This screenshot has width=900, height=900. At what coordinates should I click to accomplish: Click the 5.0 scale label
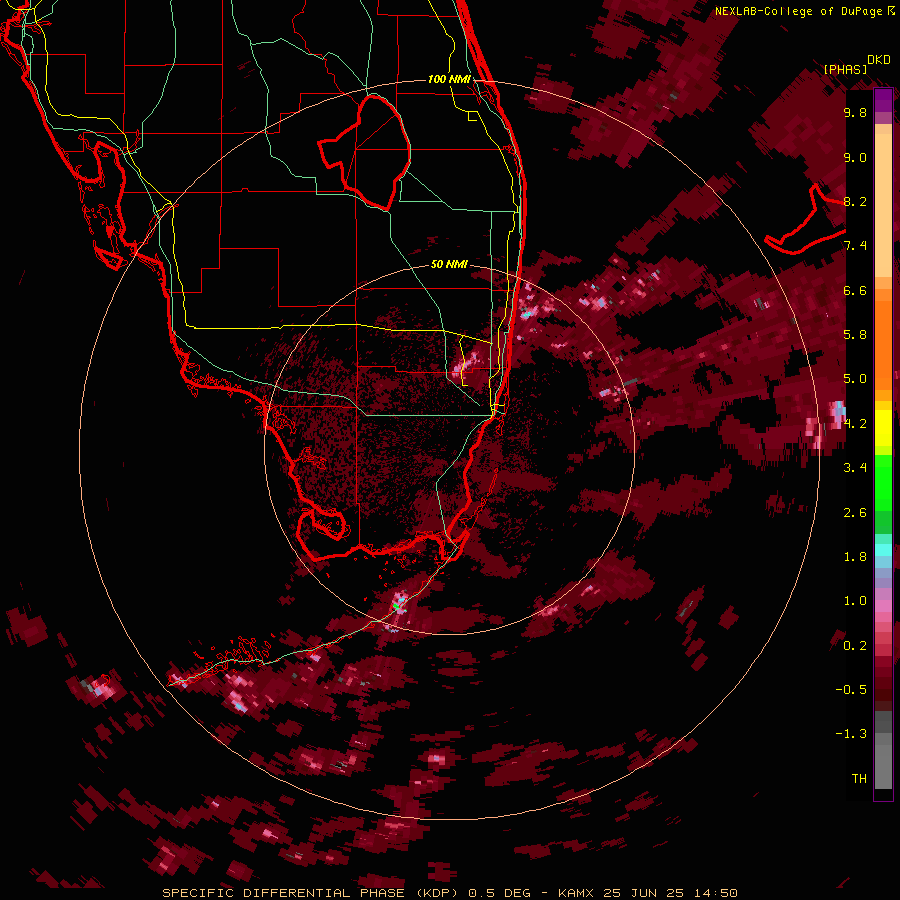[855, 379]
